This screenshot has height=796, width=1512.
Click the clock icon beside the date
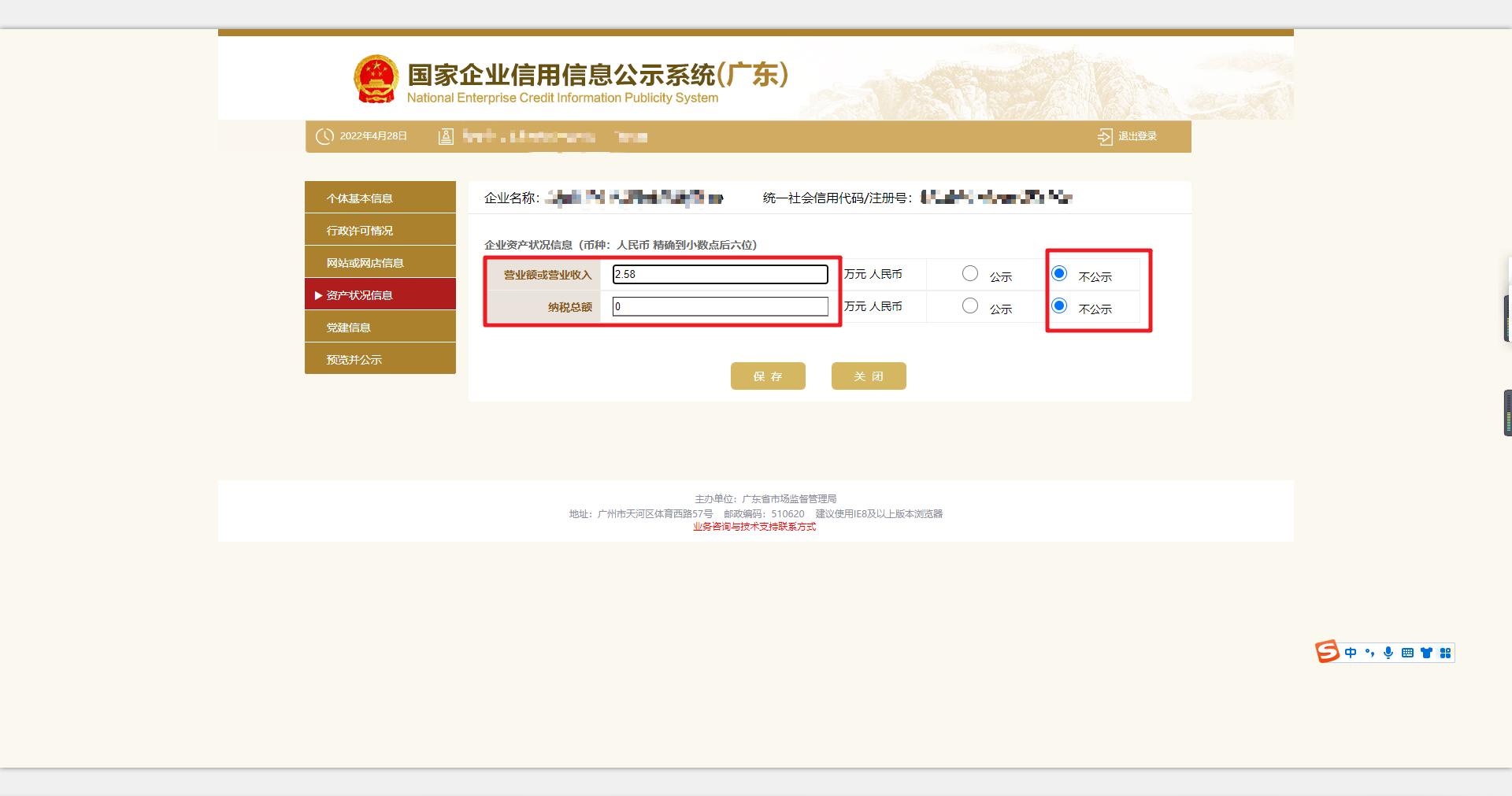(324, 135)
